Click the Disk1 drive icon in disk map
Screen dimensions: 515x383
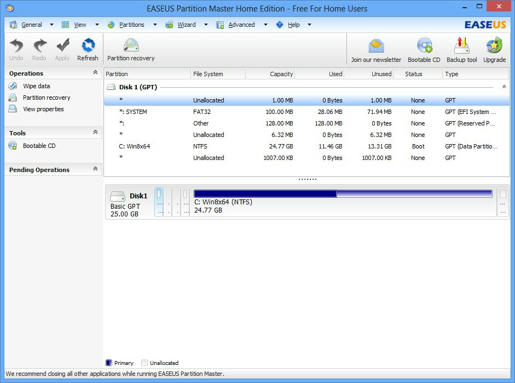click(117, 196)
